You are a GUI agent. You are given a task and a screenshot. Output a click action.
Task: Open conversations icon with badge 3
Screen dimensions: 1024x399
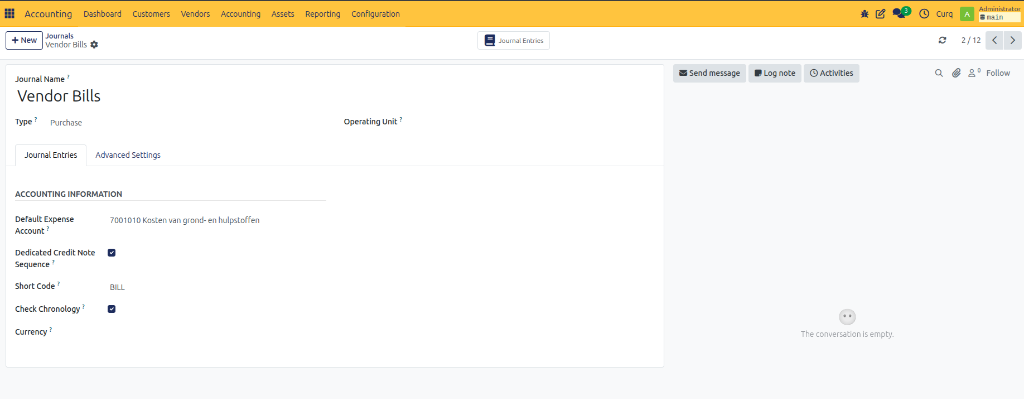point(901,13)
